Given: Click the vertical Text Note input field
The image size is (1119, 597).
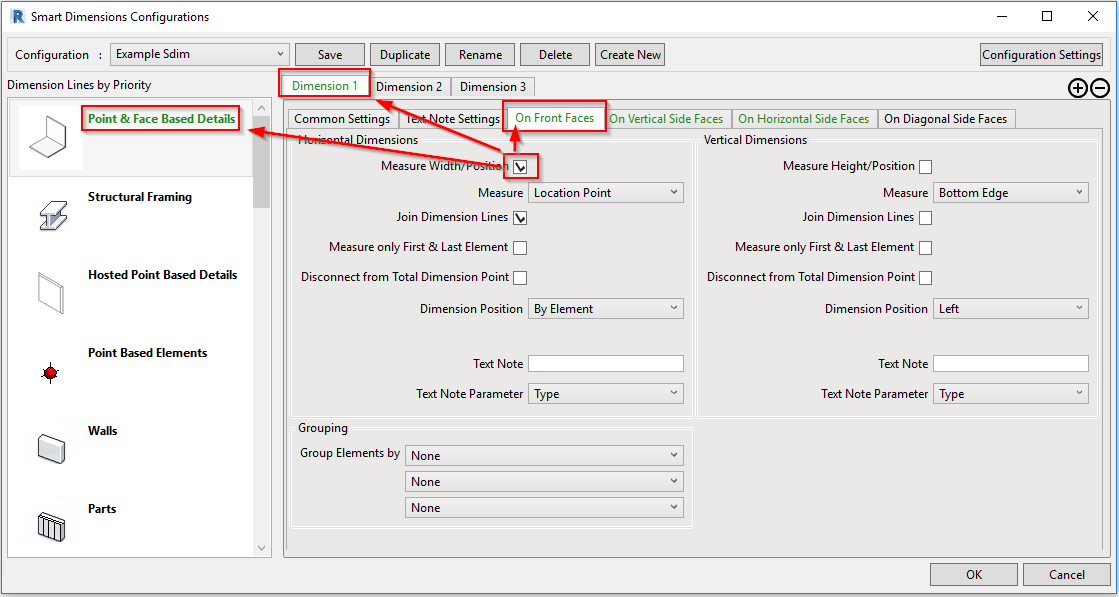Looking at the screenshot, I should tap(1011, 364).
